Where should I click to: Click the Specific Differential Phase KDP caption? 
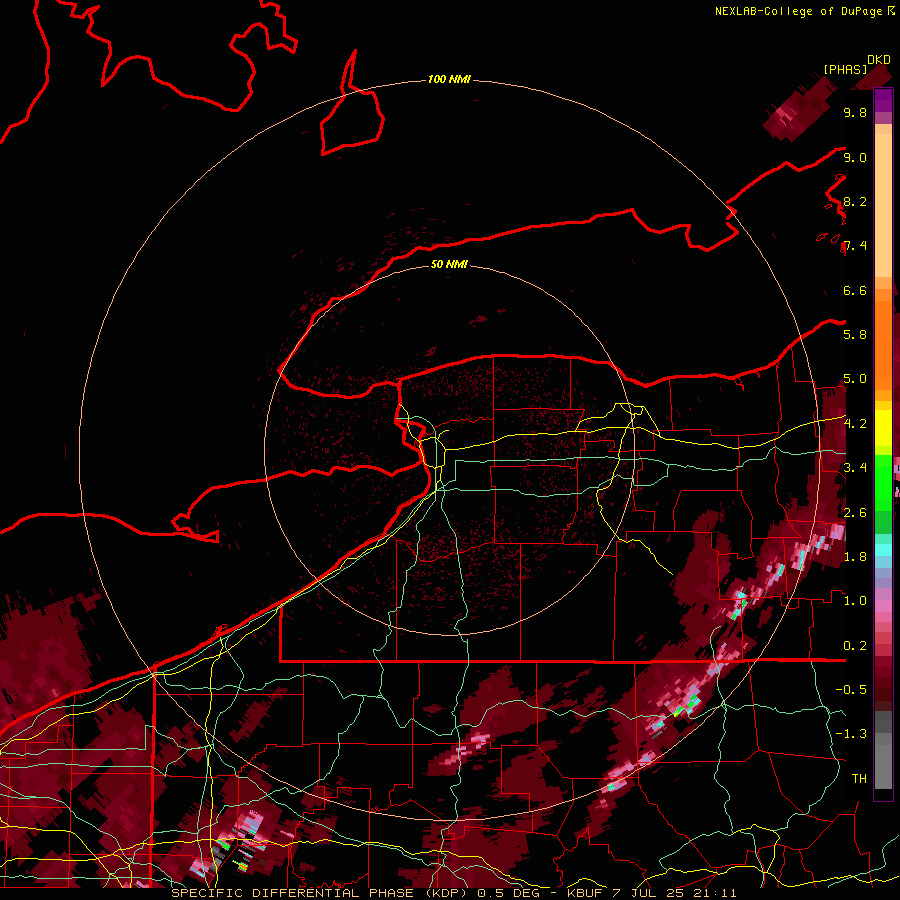click(453, 893)
